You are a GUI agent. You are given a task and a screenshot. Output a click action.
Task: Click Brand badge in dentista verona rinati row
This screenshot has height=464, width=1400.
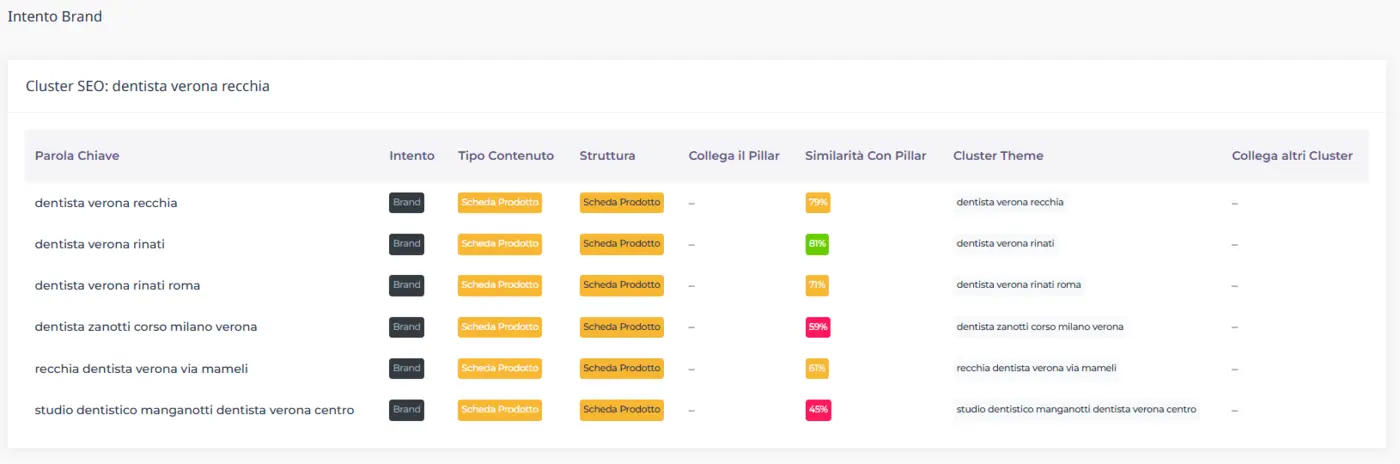pos(407,244)
